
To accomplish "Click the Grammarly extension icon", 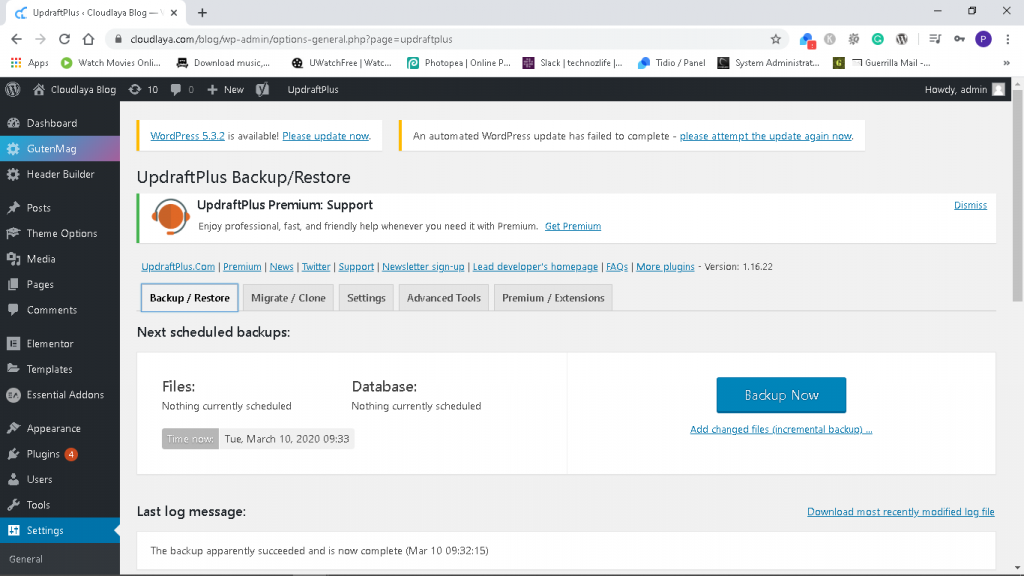I will (x=878, y=39).
